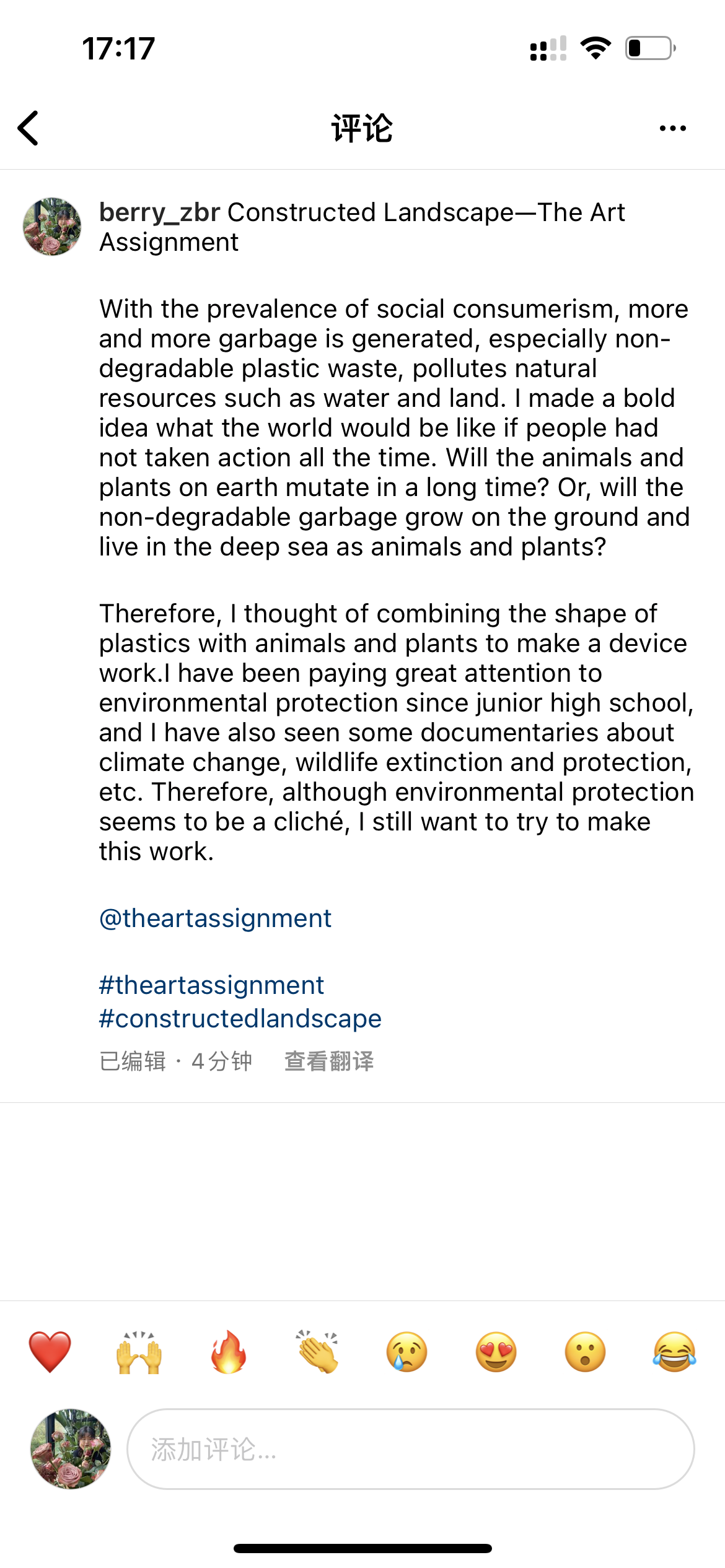Tap the raised hands emoji reaction
Viewport: 725px width, 1568px height.
[139, 1351]
